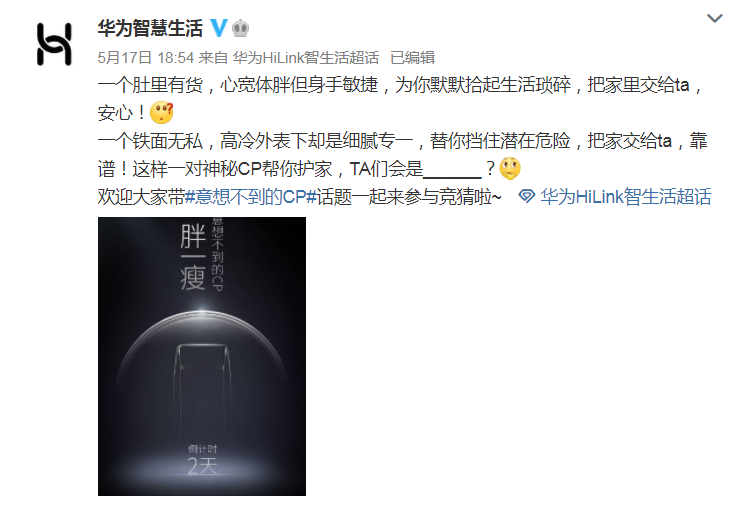Click the 倒计时 2天 countdown on poster

202,460
